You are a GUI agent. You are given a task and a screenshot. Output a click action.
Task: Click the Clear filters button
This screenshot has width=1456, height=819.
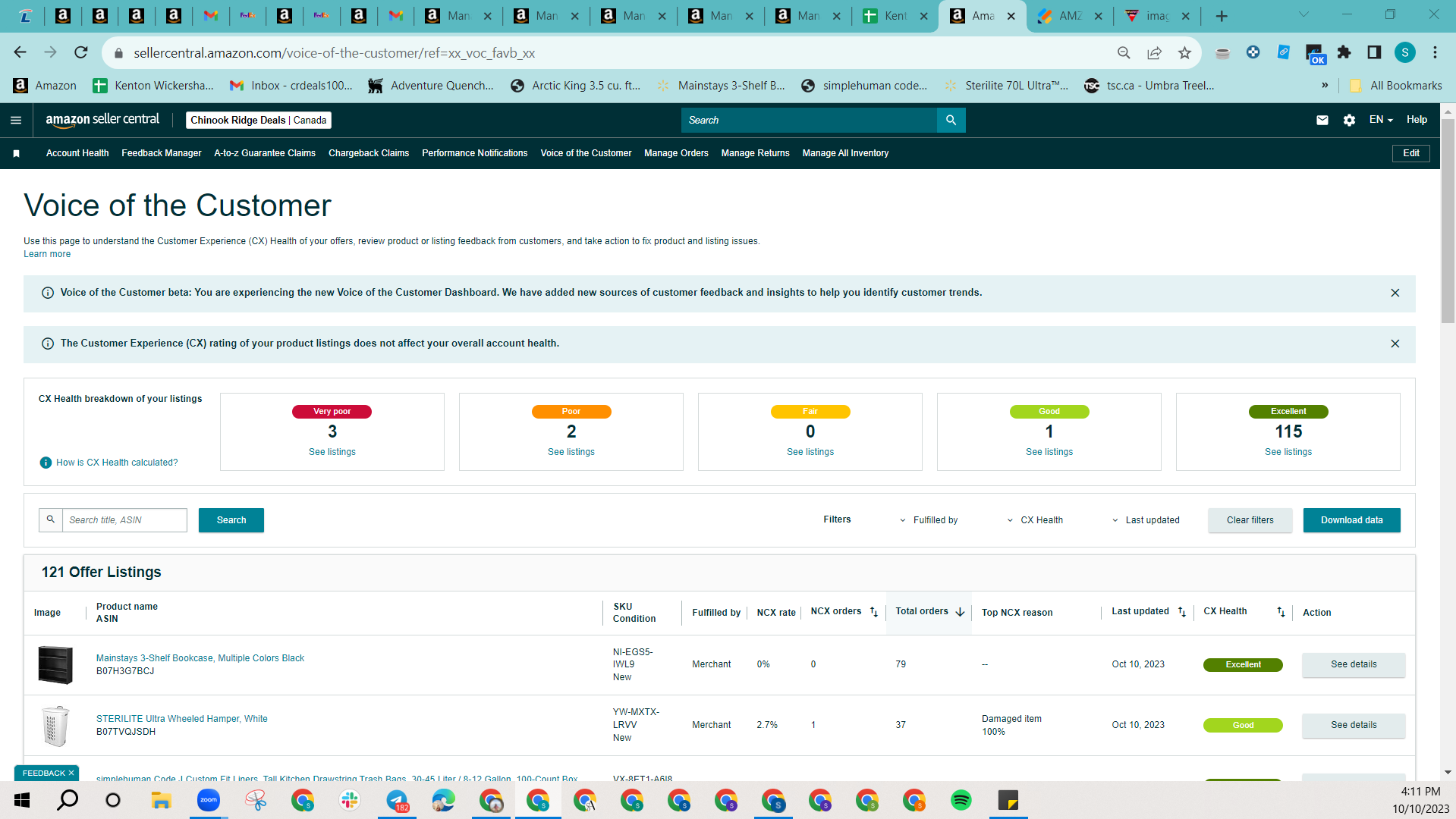[1250, 520]
